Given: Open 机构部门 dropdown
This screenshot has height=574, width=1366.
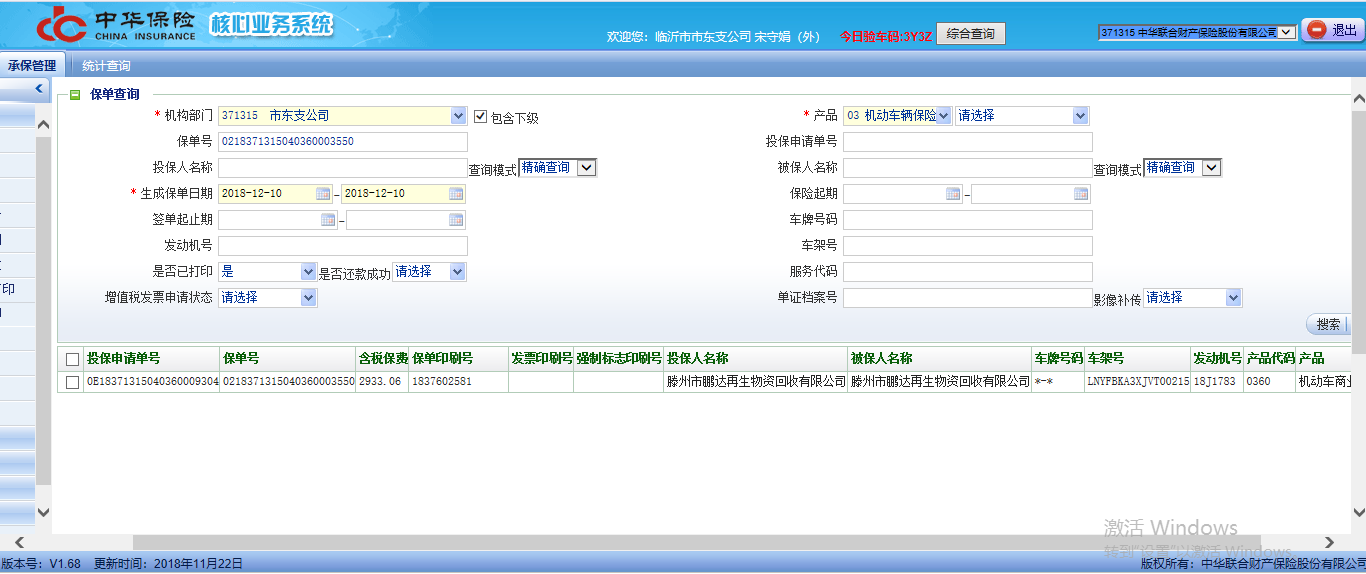Looking at the screenshot, I should click(x=458, y=116).
